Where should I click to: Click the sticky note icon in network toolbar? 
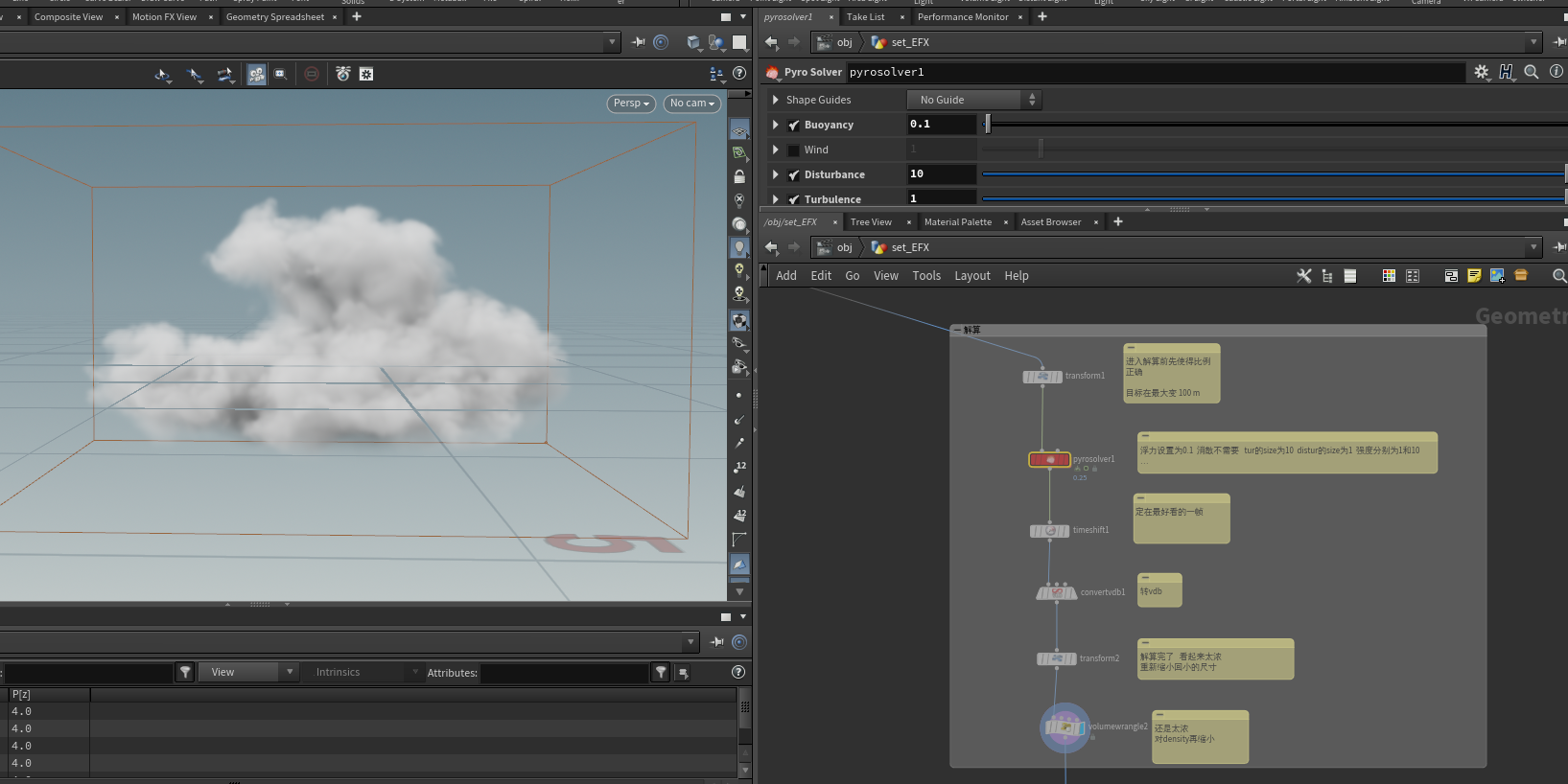(x=1474, y=276)
